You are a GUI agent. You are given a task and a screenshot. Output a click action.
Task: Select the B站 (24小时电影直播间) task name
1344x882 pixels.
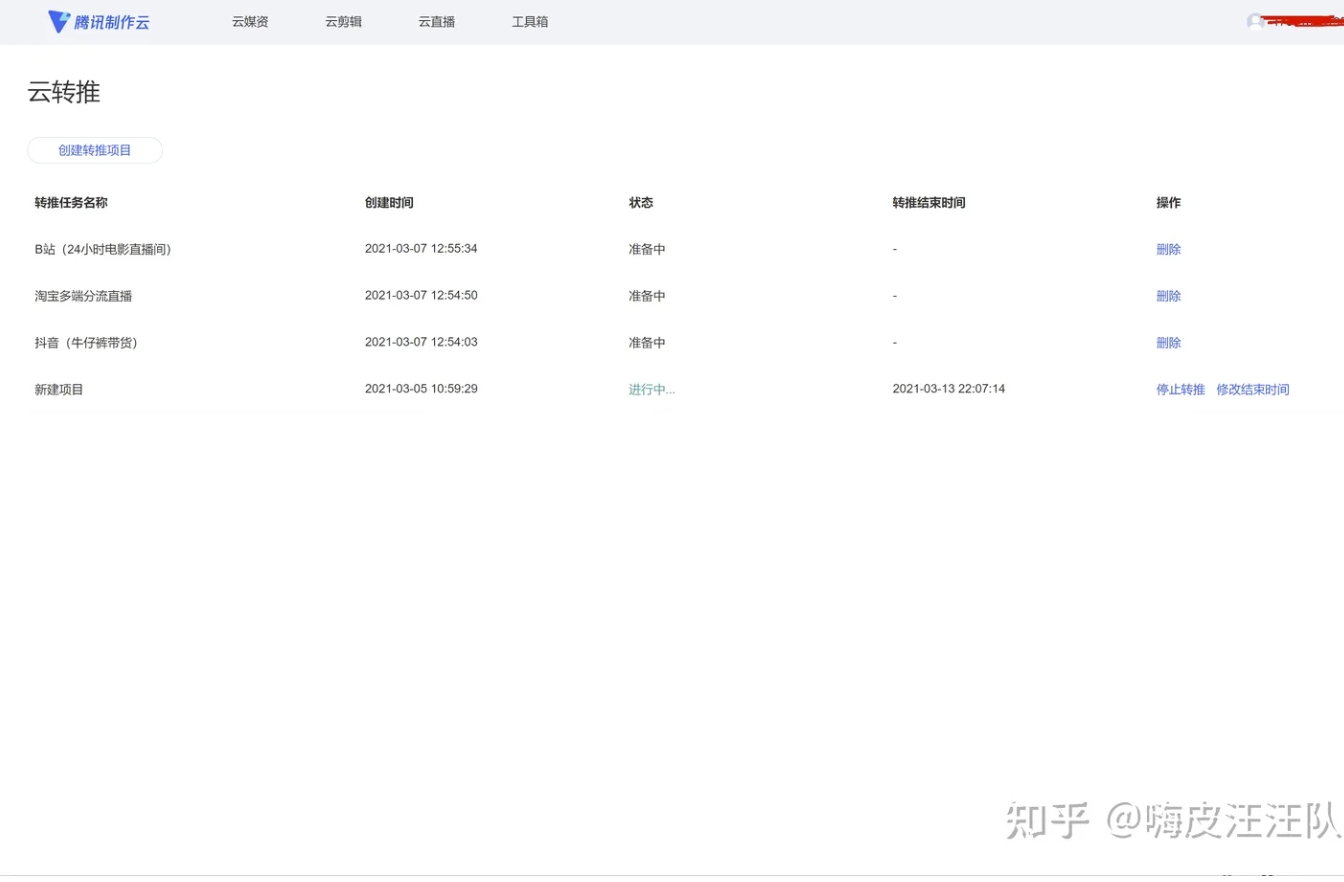[x=103, y=250]
